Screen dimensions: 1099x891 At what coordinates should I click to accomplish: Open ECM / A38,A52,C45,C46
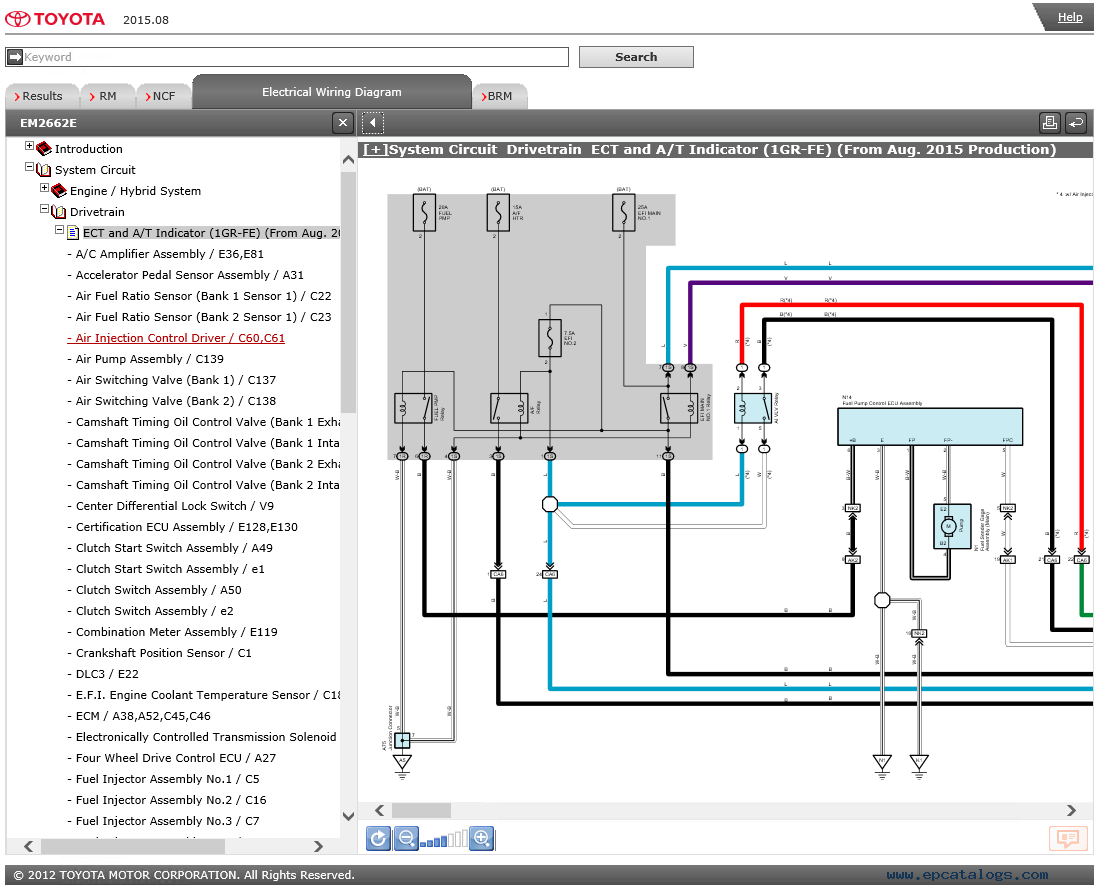click(139, 716)
